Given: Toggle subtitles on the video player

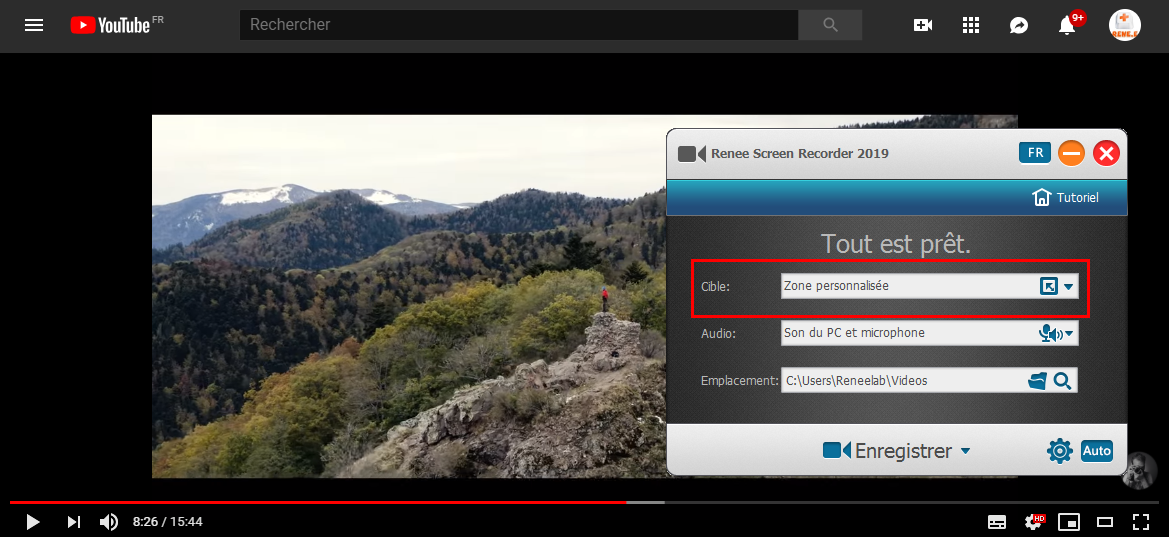Looking at the screenshot, I should (997, 521).
